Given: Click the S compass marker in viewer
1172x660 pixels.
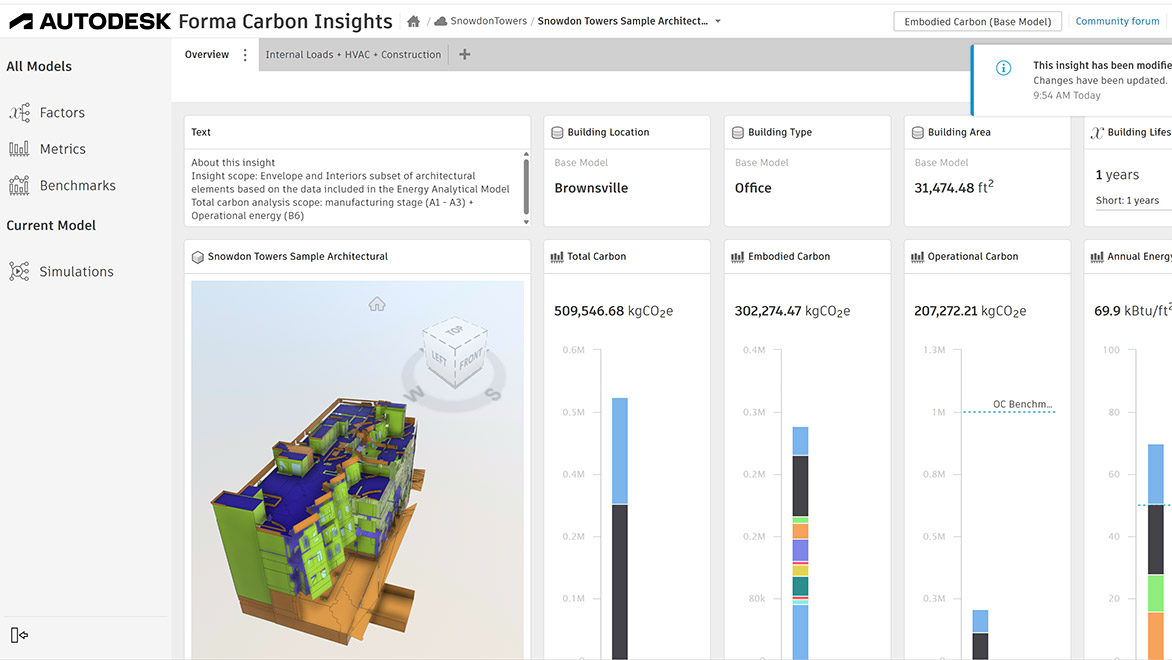Looking at the screenshot, I should point(493,394).
